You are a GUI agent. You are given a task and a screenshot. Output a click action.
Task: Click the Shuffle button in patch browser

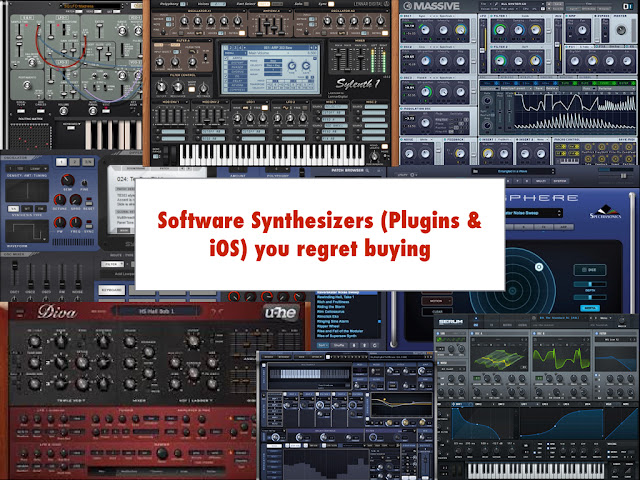339,345
